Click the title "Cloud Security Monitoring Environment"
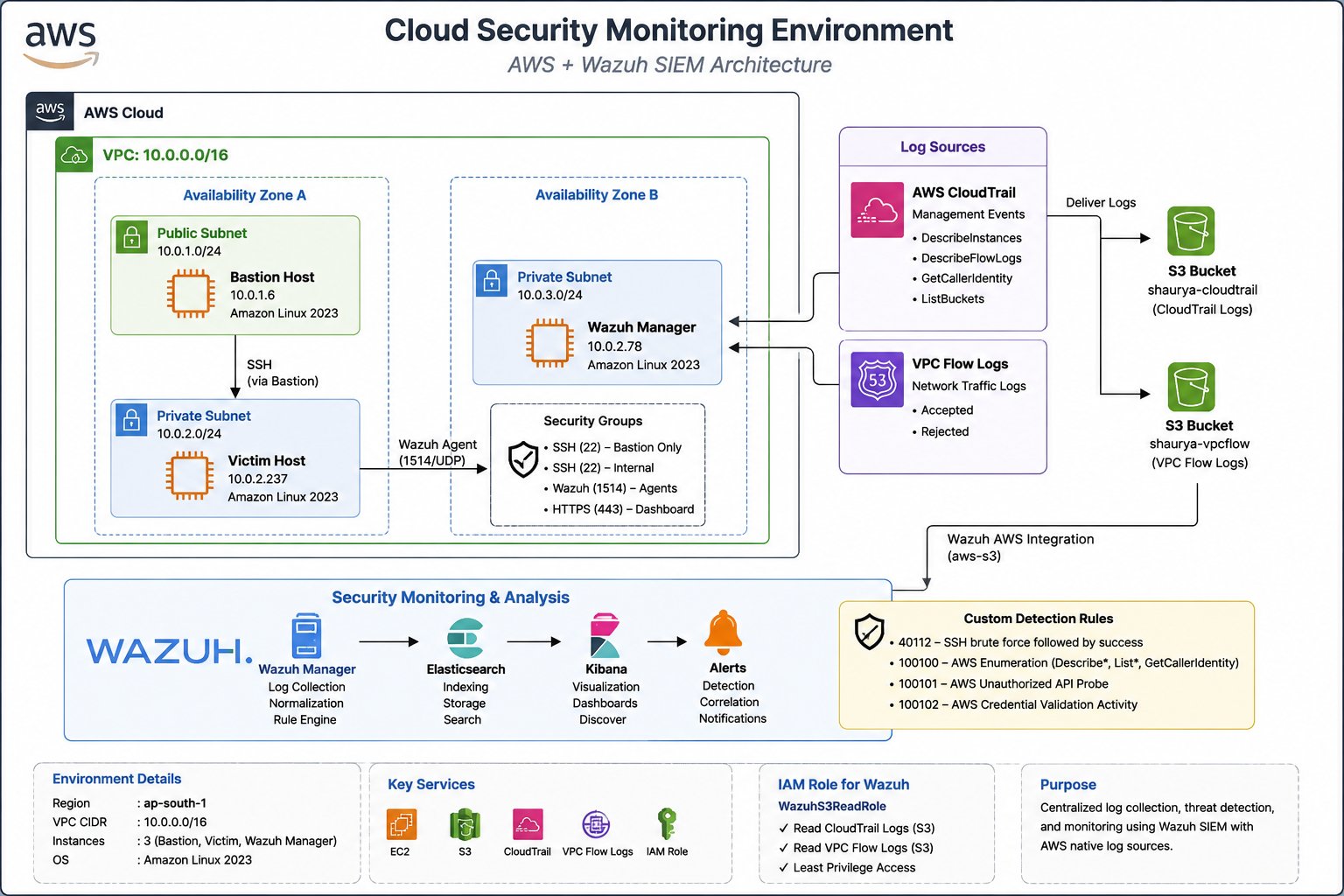Screen dimensions: 1344x896 click(668, 31)
